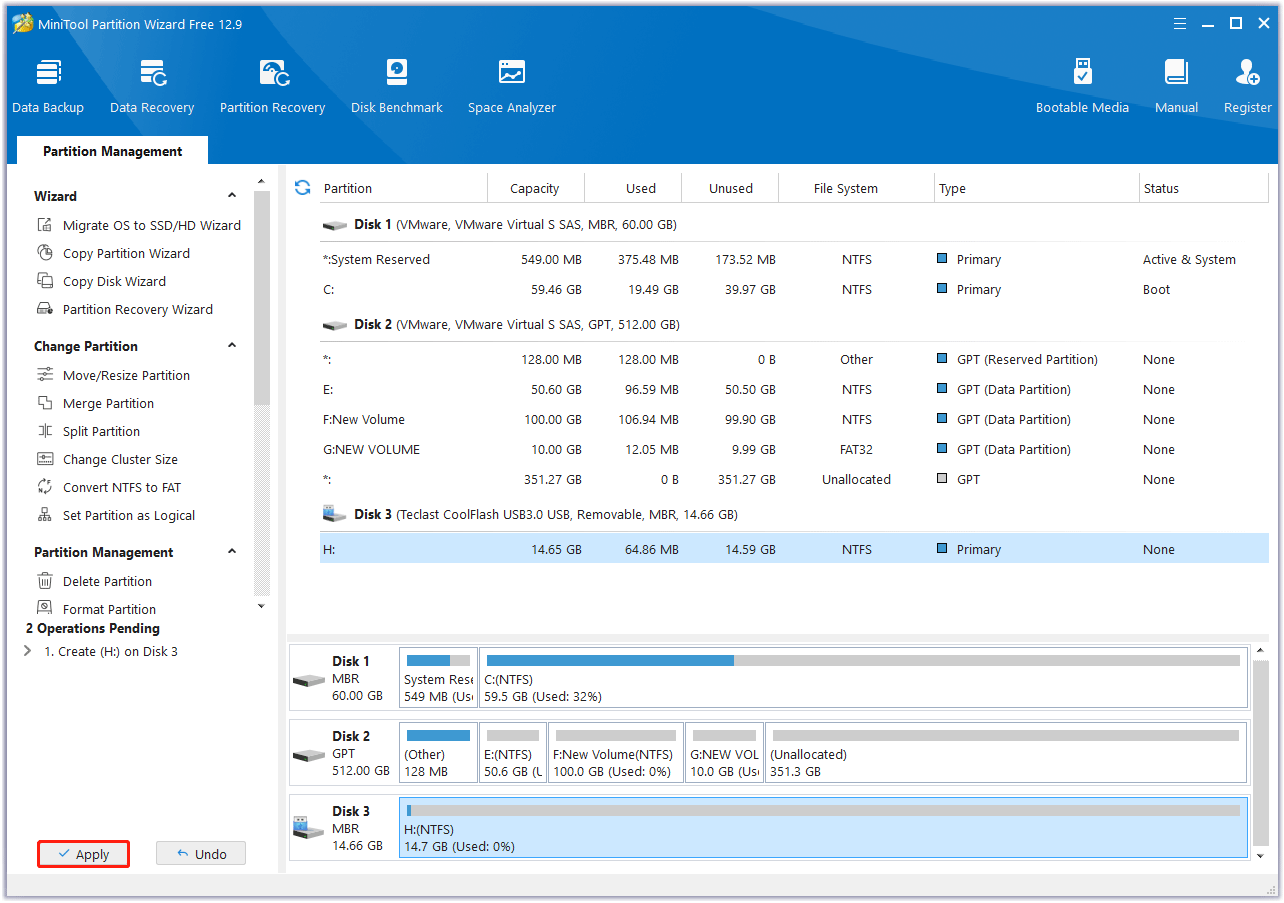This screenshot has height=903, width=1284.
Task: Collapse the Partition Management sidebar section
Action: click(232, 552)
